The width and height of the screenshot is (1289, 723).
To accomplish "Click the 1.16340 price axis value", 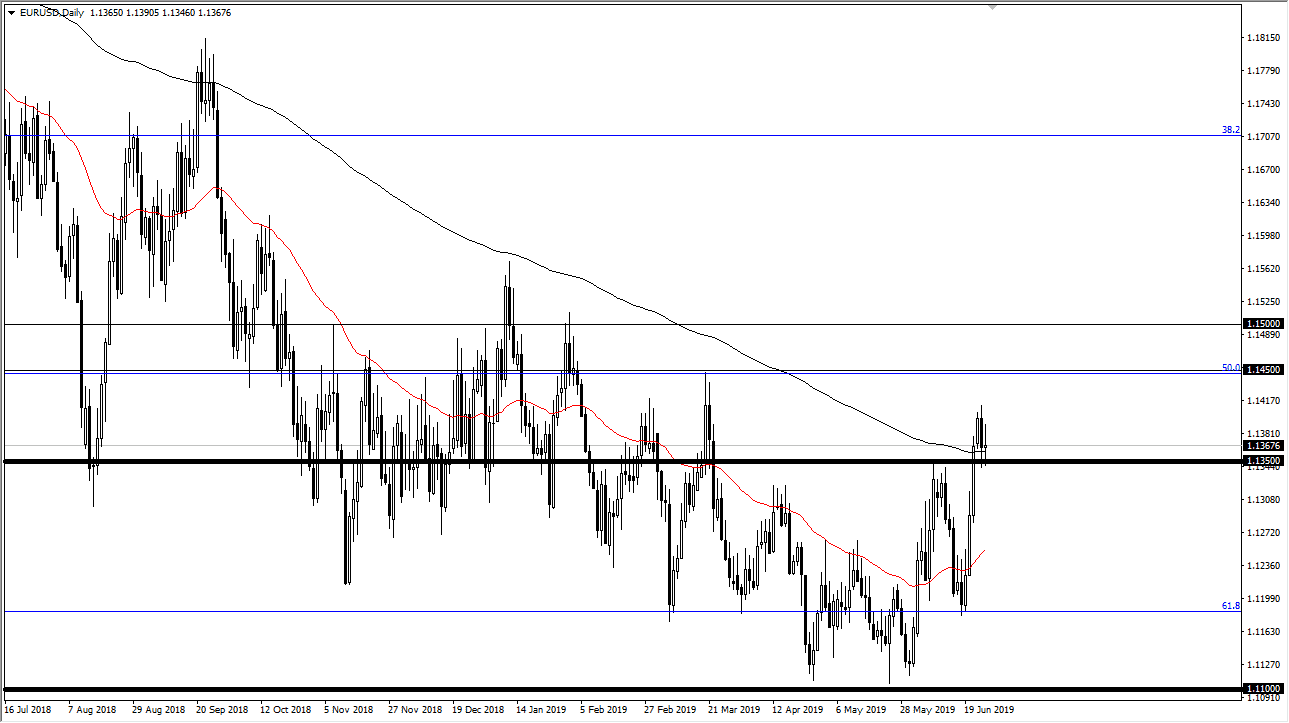I will (x=1264, y=203).
